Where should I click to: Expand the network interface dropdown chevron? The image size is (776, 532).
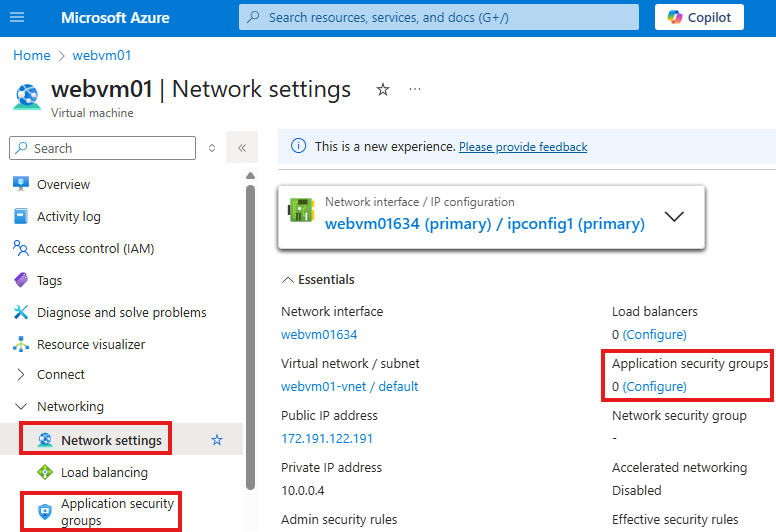[x=674, y=217]
